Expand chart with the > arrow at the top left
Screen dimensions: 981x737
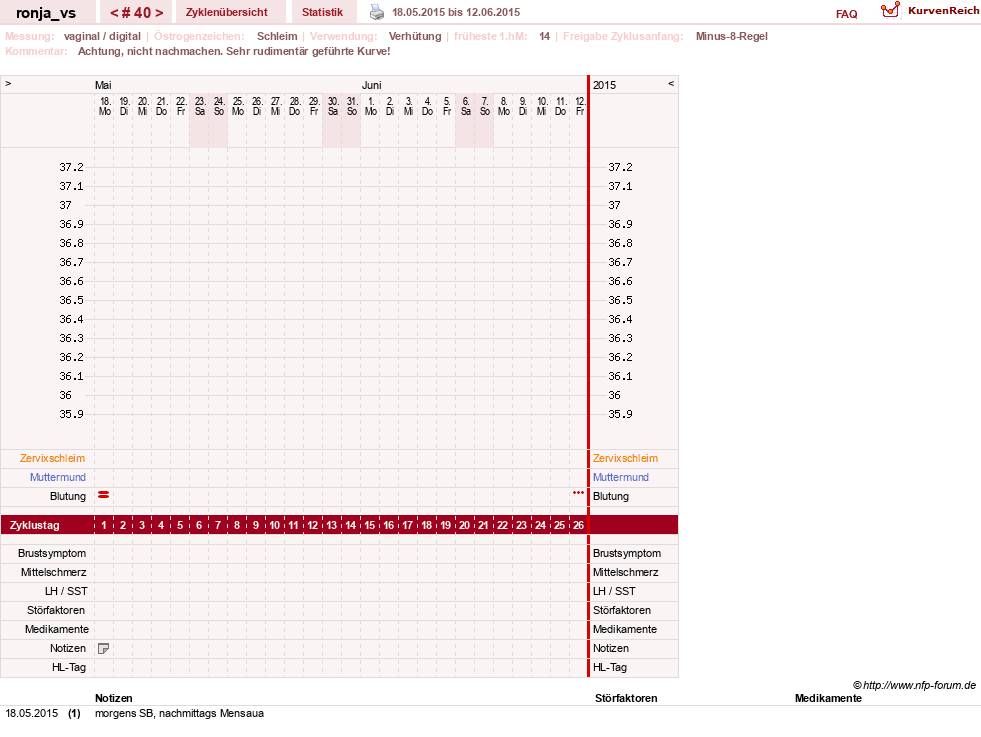[x=8, y=83]
